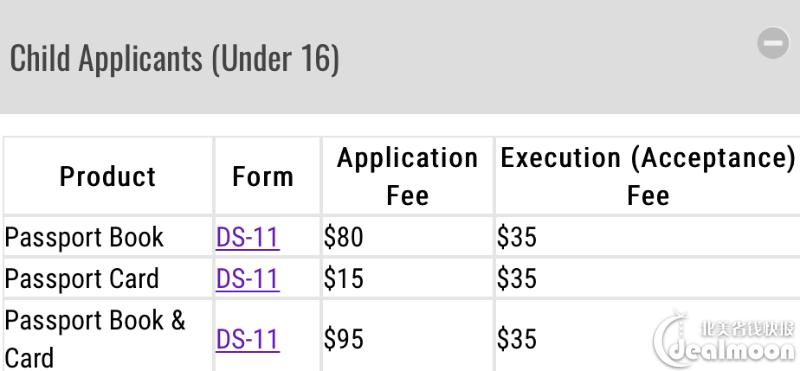This screenshot has height=371, width=800.
Task: Click the Child Applicants (Under 16) heading
Action: 174,58
